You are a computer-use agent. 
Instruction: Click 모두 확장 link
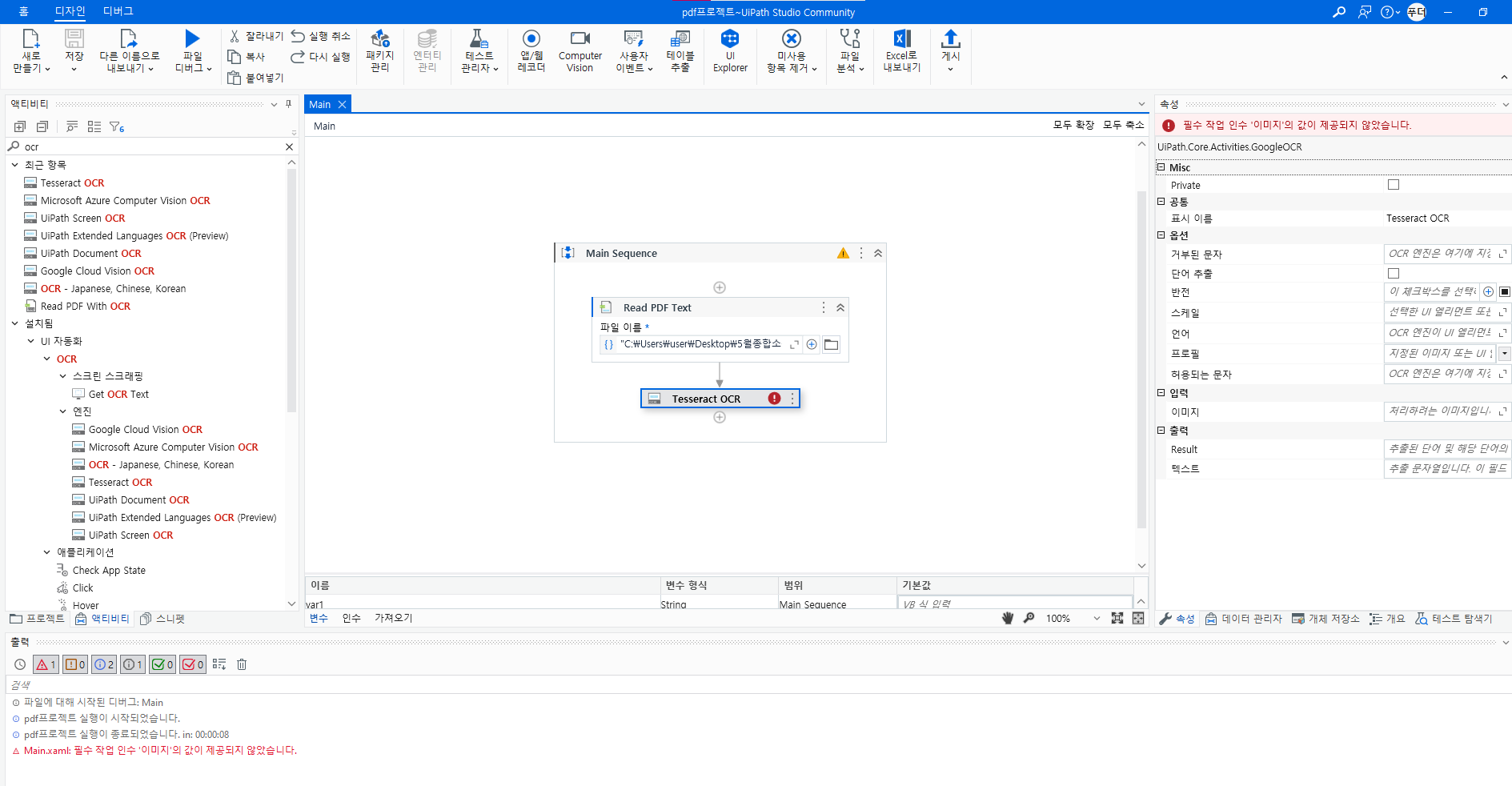[1073, 125]
